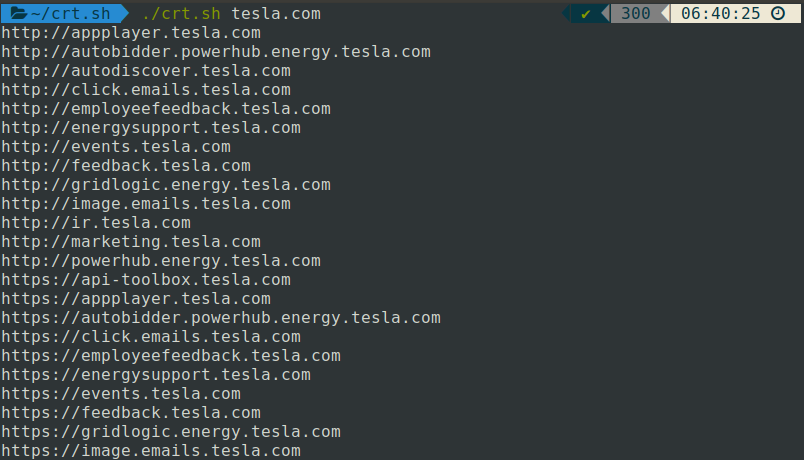
Task: Click the green checkmark status icon
Action: click(585, 14)
